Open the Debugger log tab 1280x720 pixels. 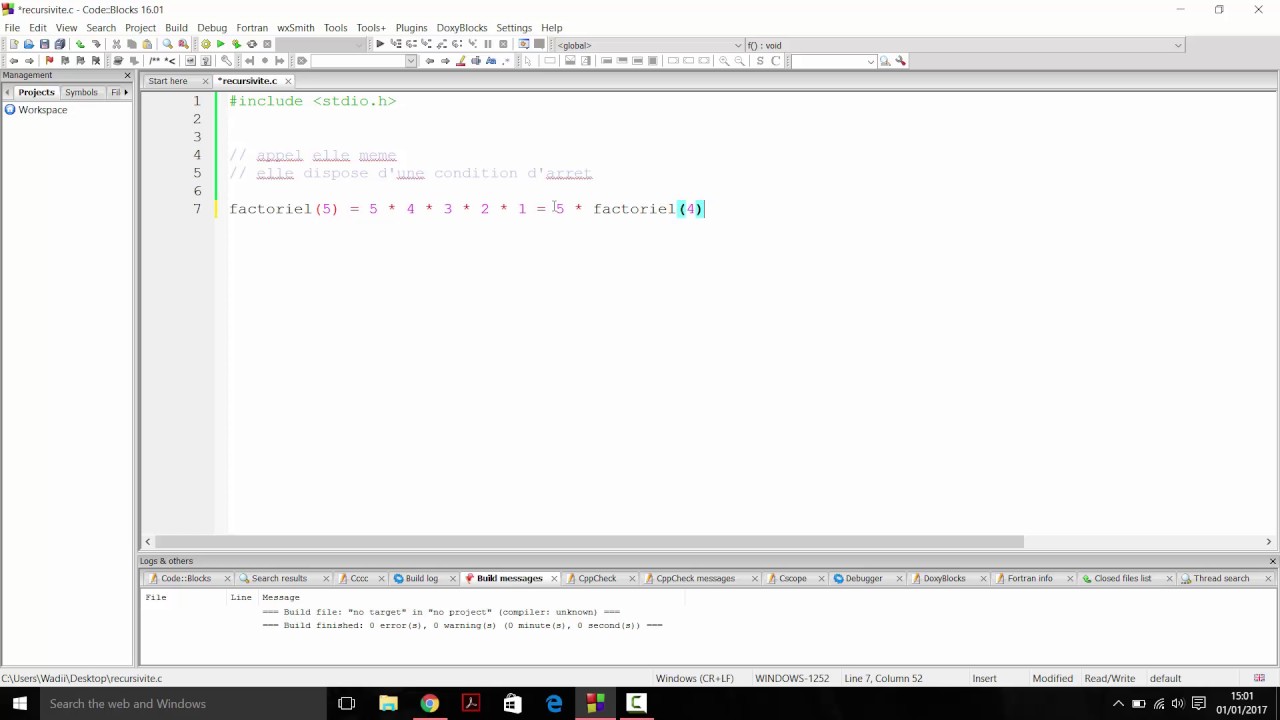pos(864,578)
